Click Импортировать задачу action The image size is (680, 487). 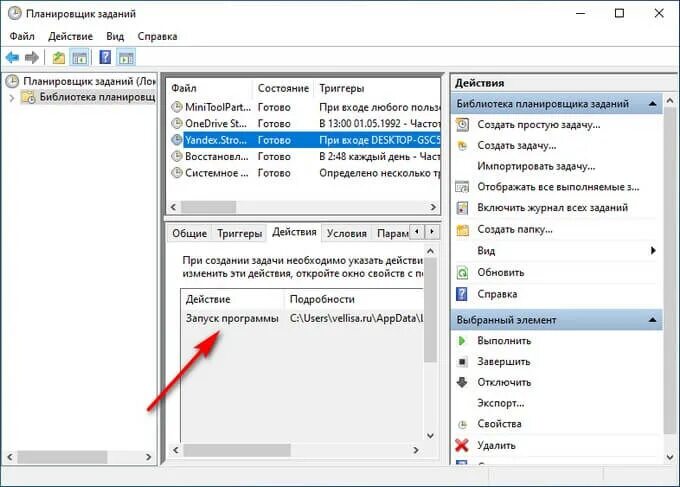[x=536, y=166]
